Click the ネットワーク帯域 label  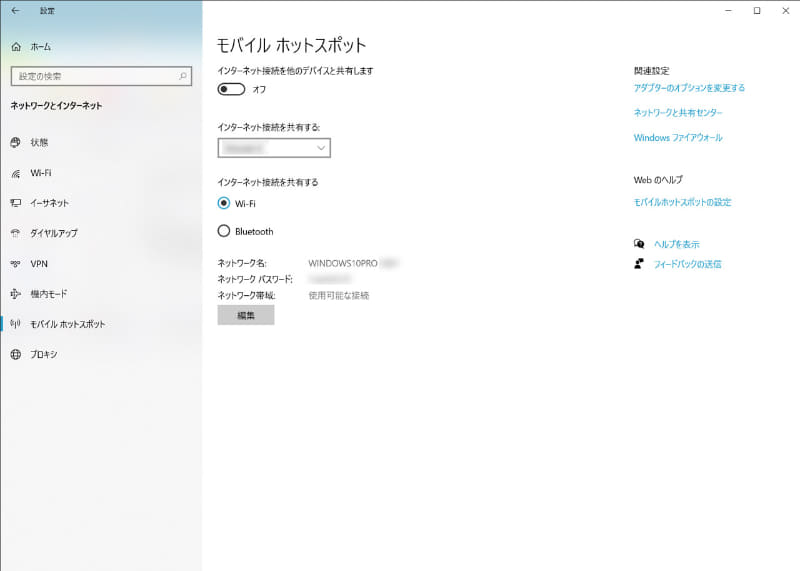click(x=247, y=295)
